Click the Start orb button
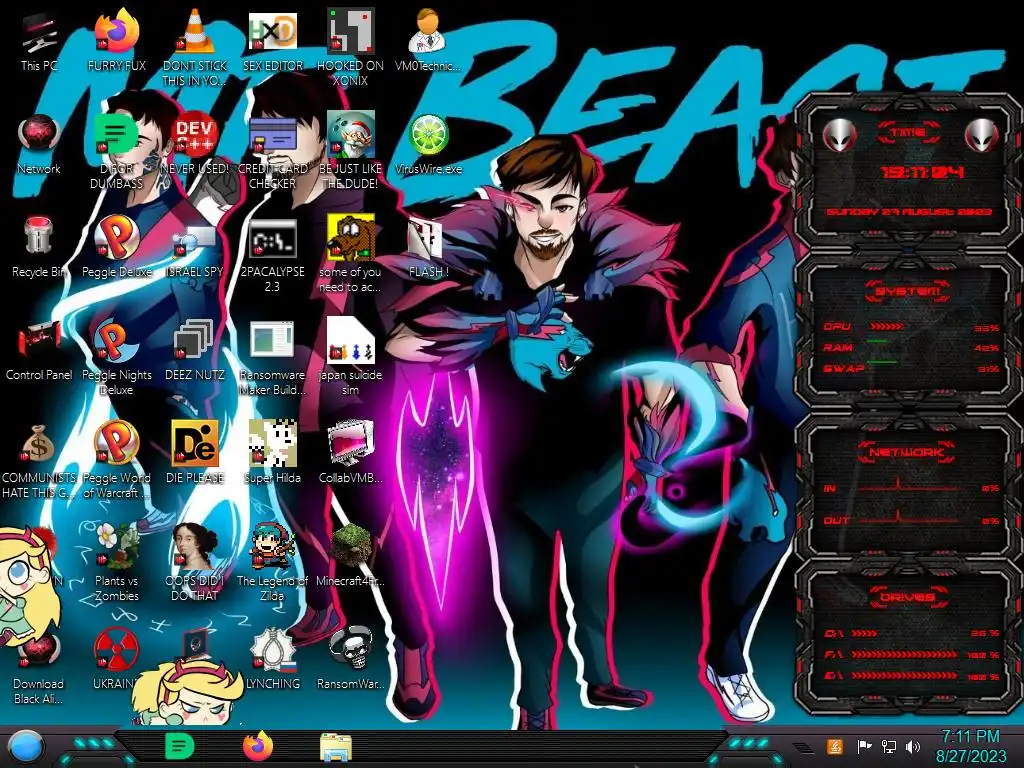This screenshot has width=1024, height=768. [25, 746]
